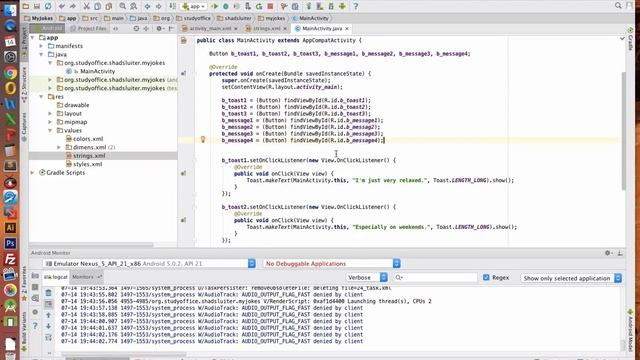Open the Gradle side tool window
640x360 pixels.
(631, 40)
